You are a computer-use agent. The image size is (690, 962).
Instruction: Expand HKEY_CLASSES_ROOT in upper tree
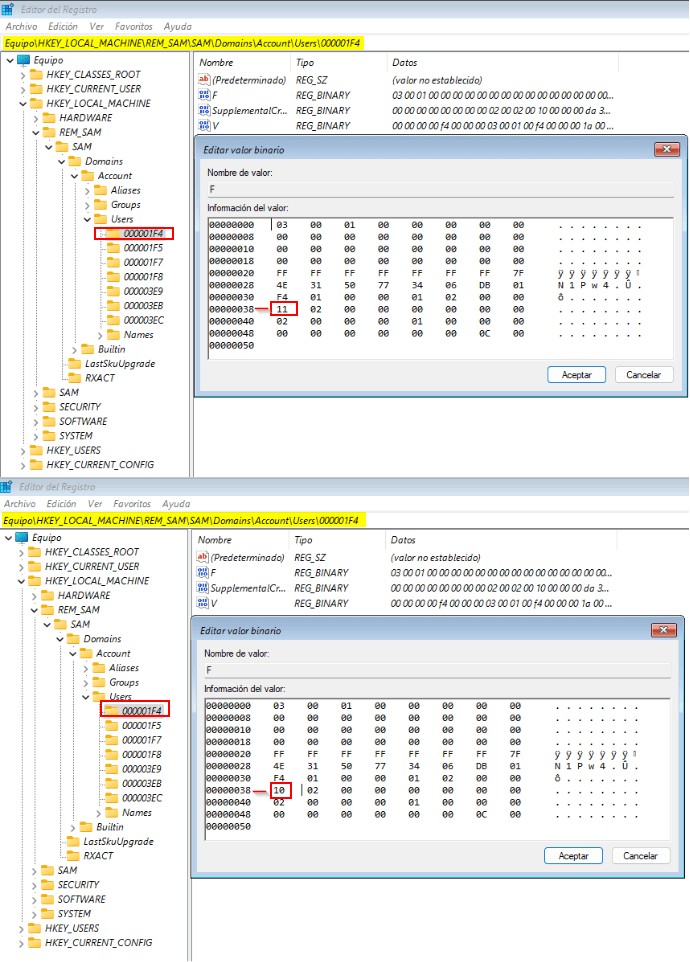tap(23, 75)
